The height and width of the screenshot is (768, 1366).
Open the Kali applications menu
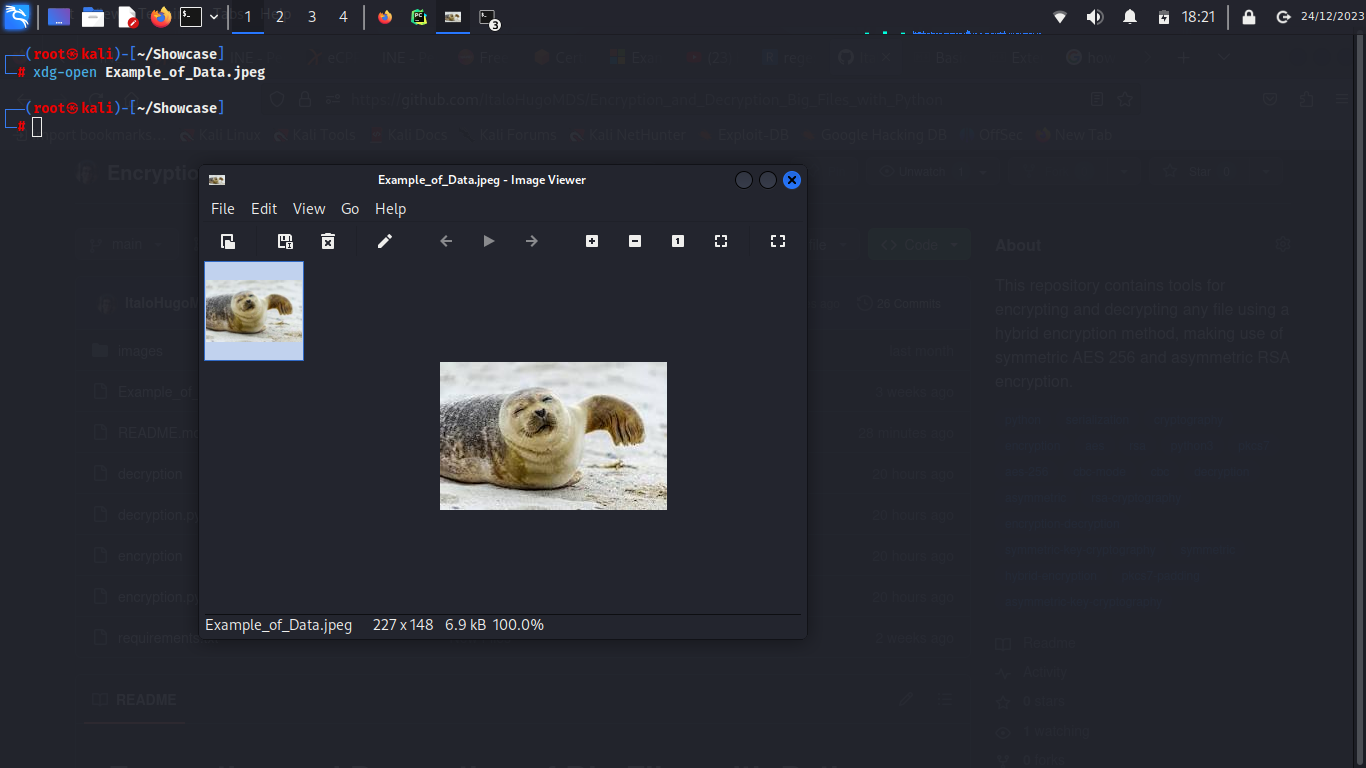coord(17,17)
